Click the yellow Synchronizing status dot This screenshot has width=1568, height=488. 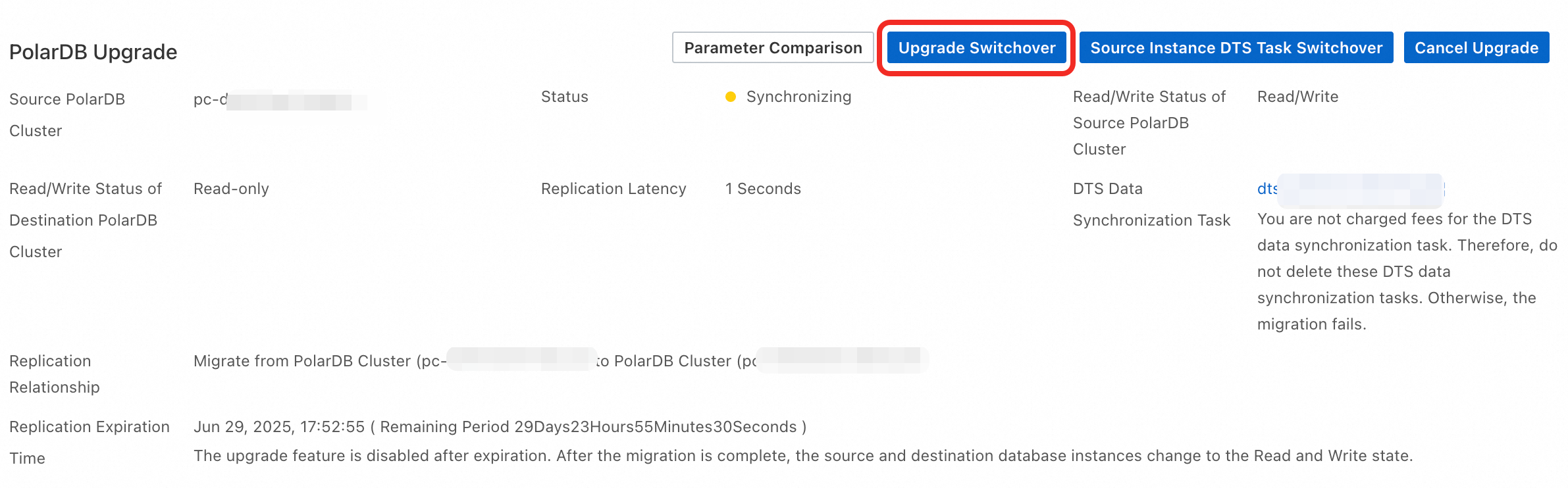pyautogui.click(x=730, y=97)
